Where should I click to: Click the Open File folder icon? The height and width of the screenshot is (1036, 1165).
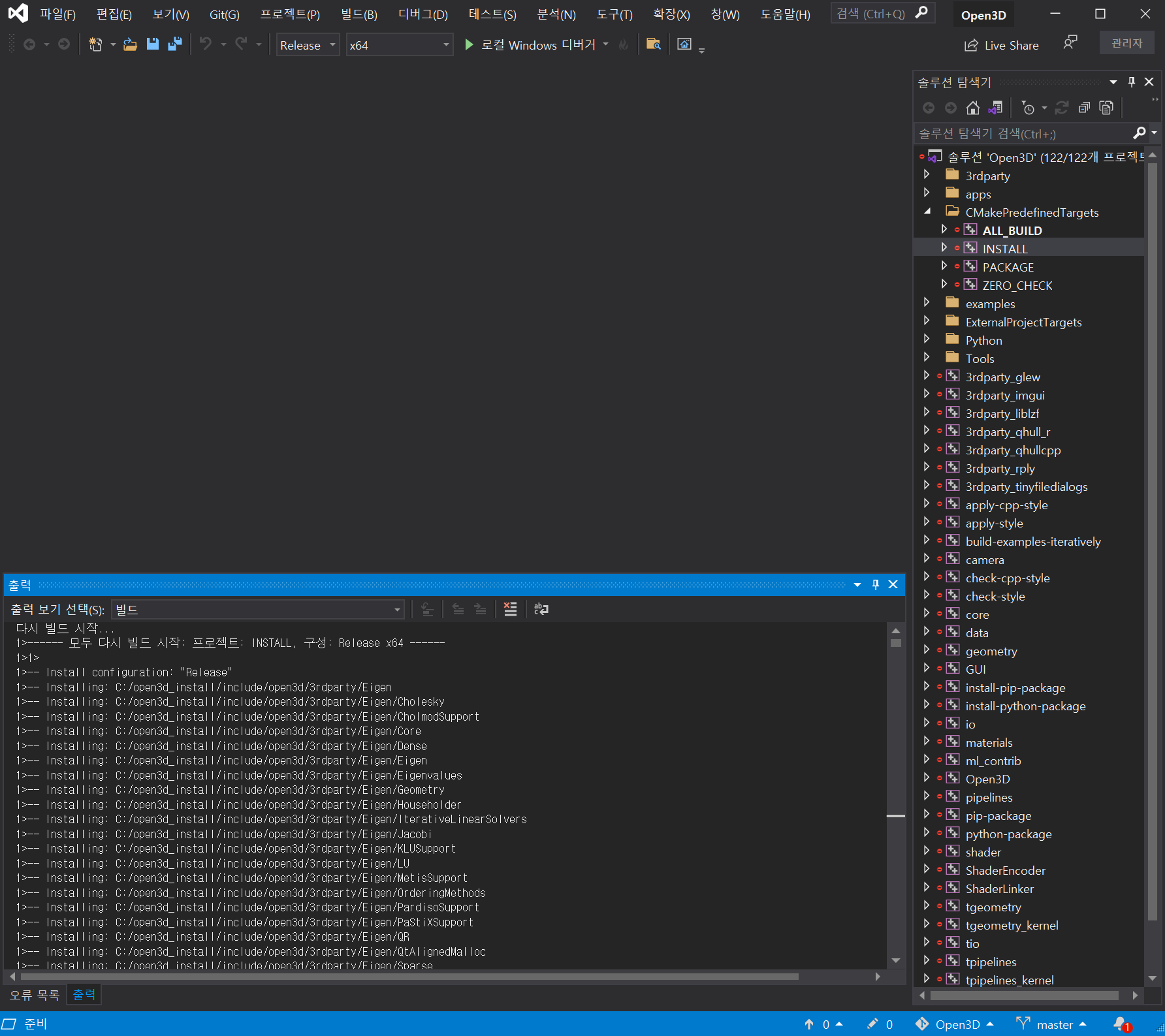130,44
